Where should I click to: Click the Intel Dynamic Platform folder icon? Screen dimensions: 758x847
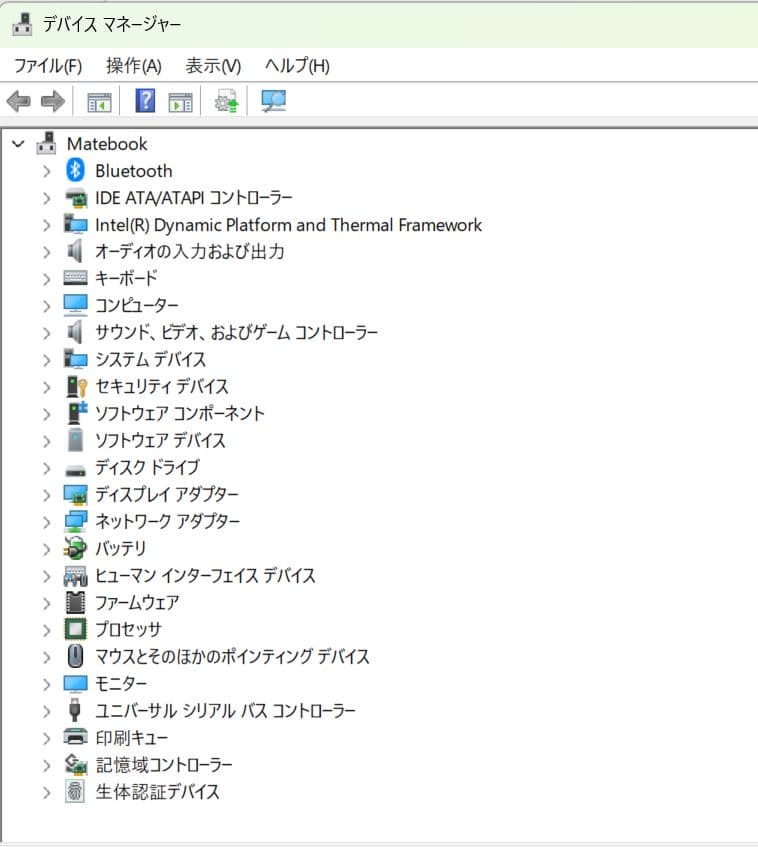[76, 224]
